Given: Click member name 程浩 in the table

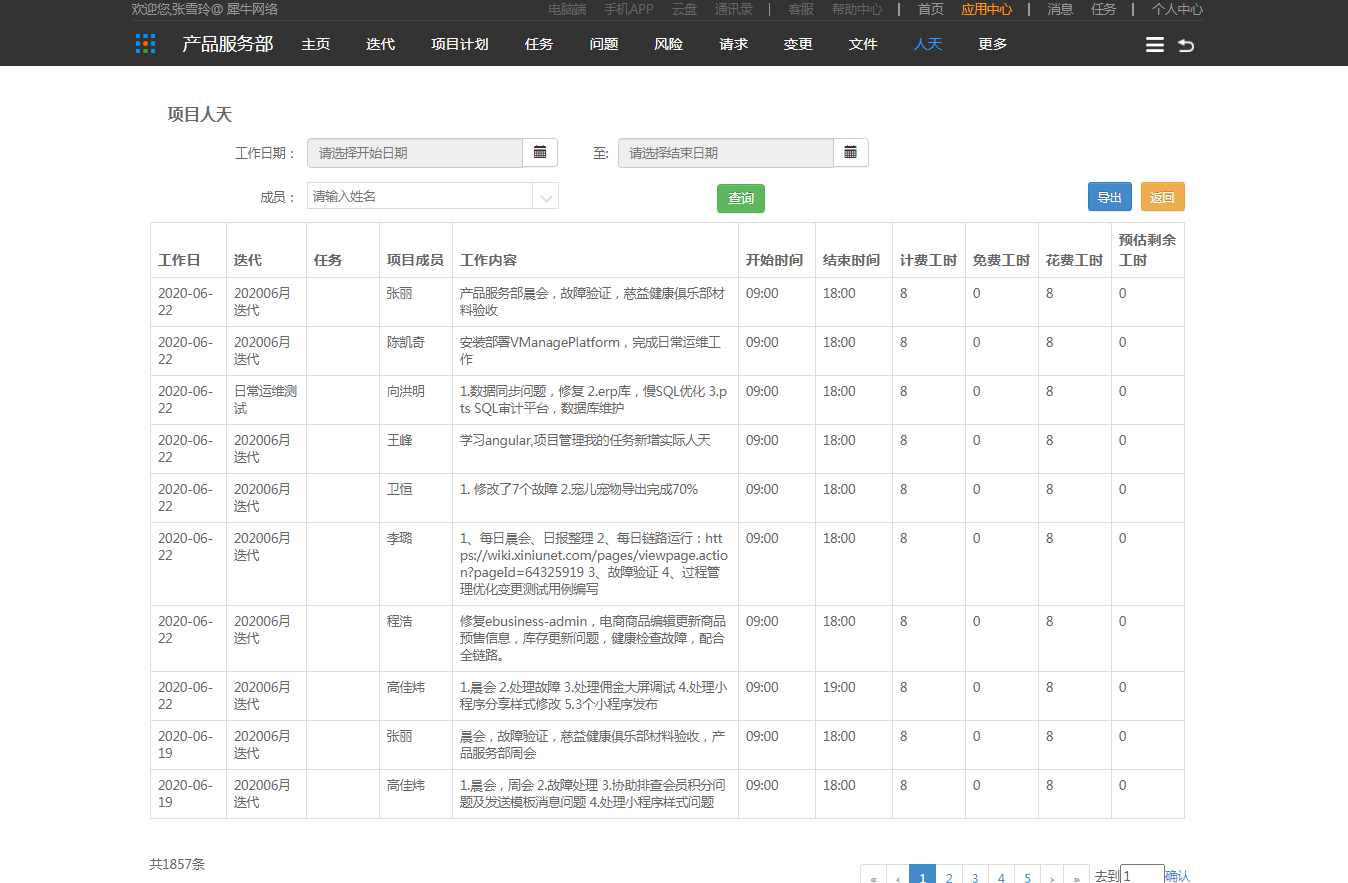Looking at the screenshot, I should [400, 621].
